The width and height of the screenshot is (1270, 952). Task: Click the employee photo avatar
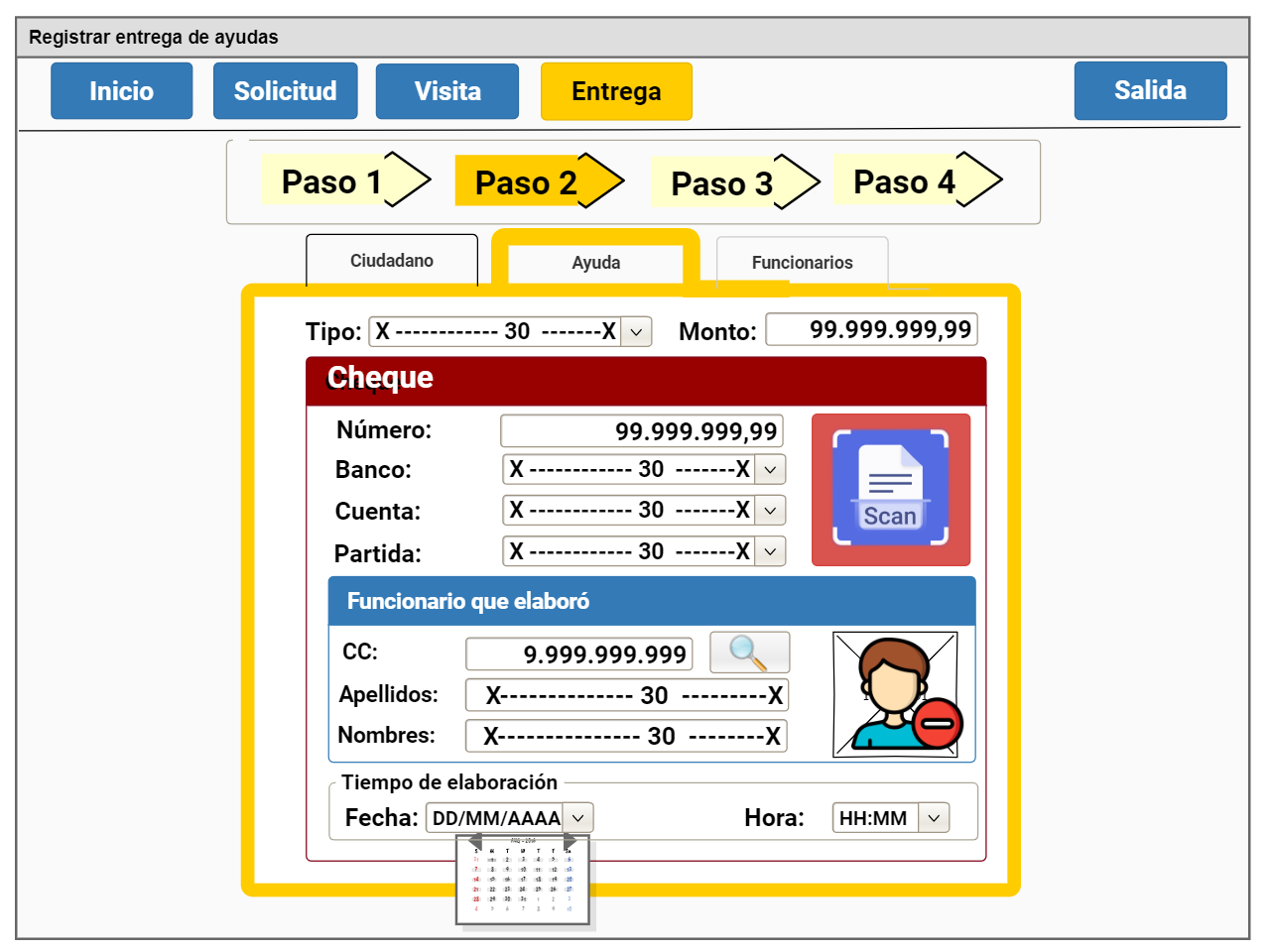click(895, 694)
